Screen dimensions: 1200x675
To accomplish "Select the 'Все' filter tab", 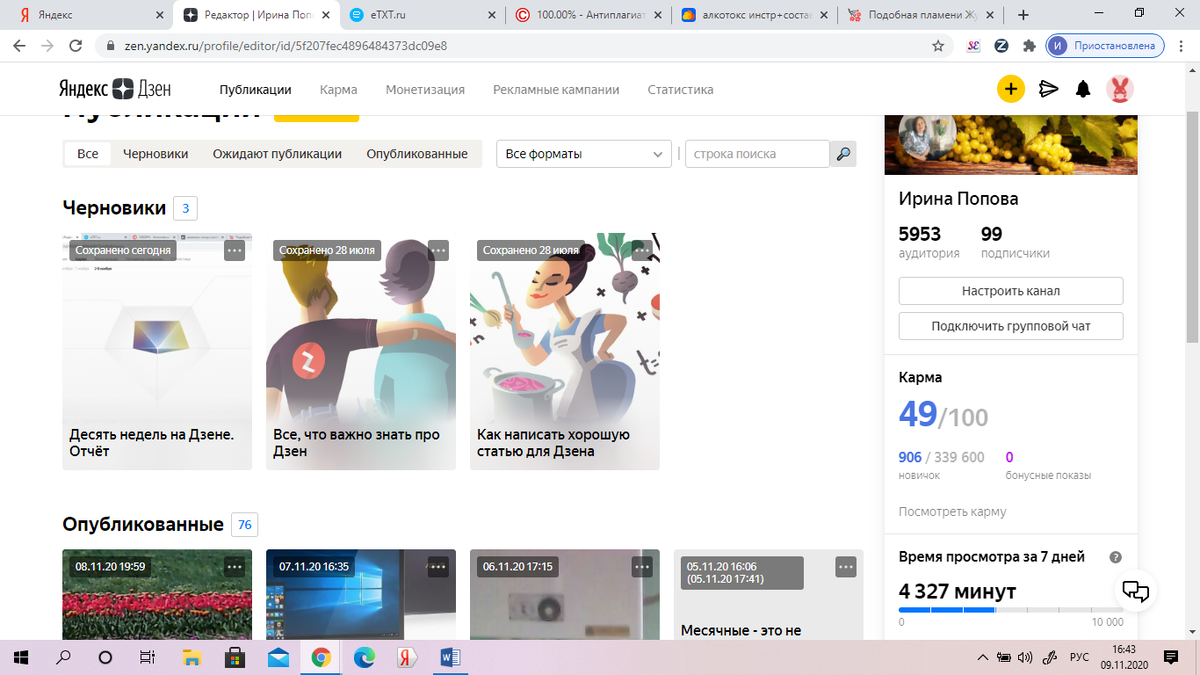I will 88,154.
